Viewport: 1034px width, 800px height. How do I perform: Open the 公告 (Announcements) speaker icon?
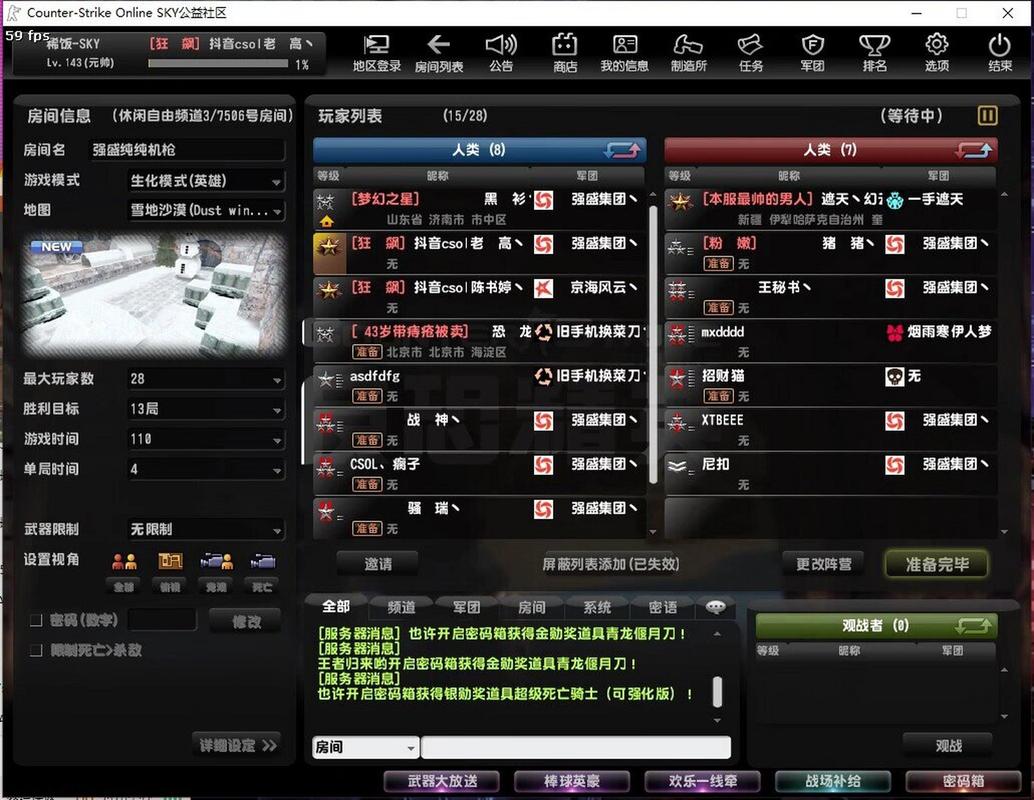(x=501, y=55)
